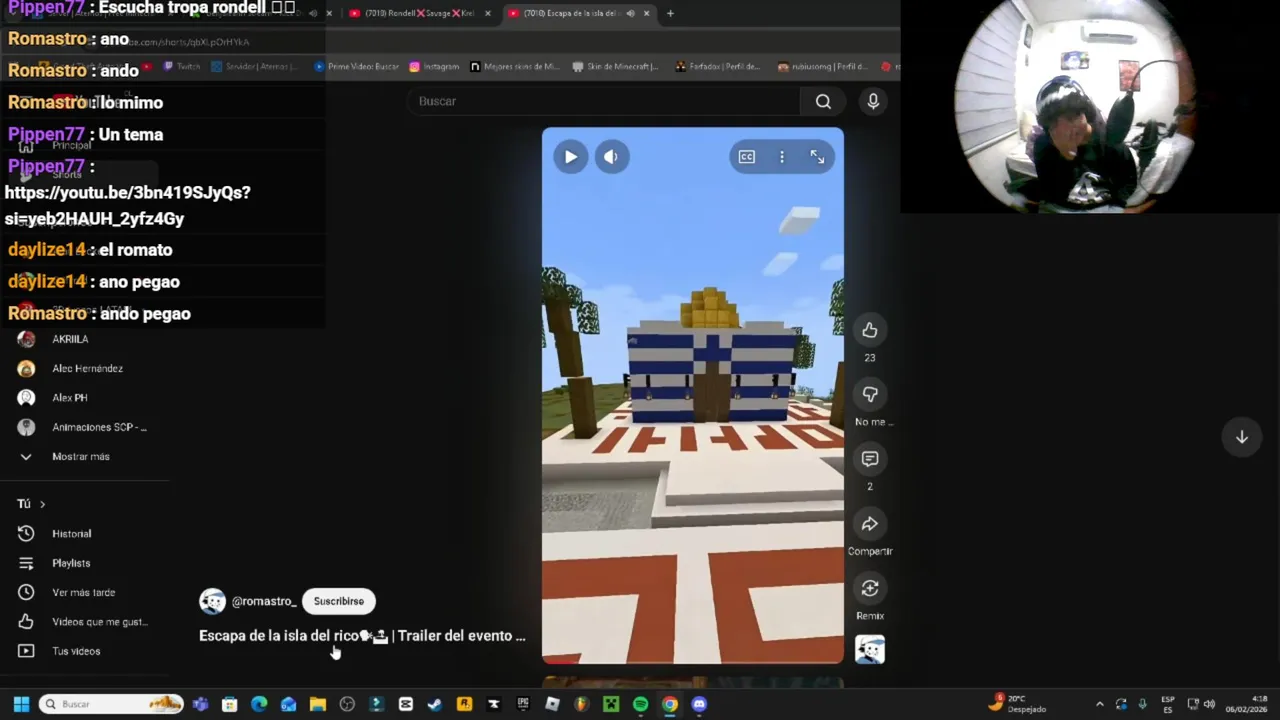Click the Short title Escapa de la isla
Image resolution: width=1280 pixels, height=720 pixels.
point(362,636)
